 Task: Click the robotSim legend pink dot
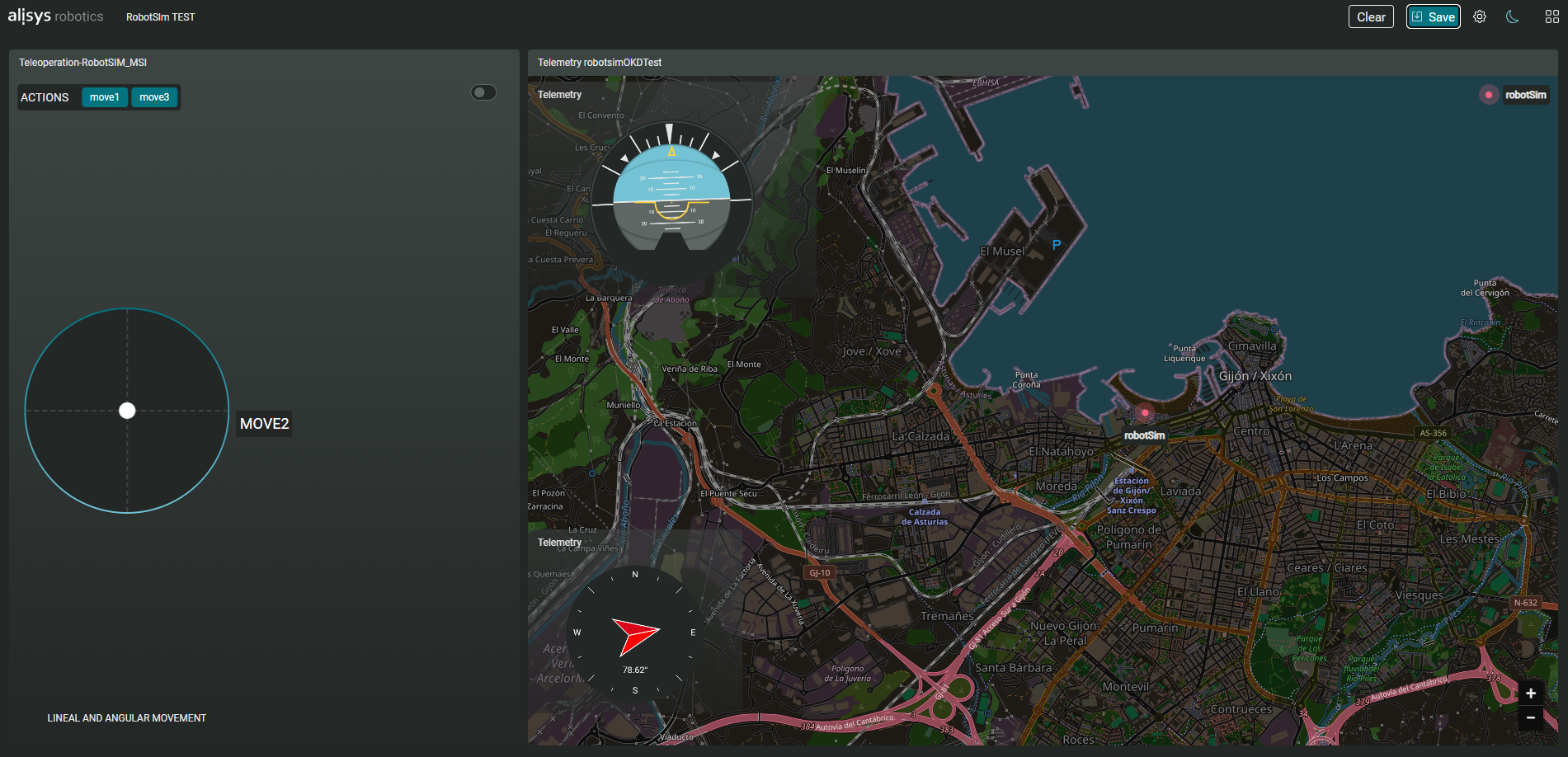1488,95
